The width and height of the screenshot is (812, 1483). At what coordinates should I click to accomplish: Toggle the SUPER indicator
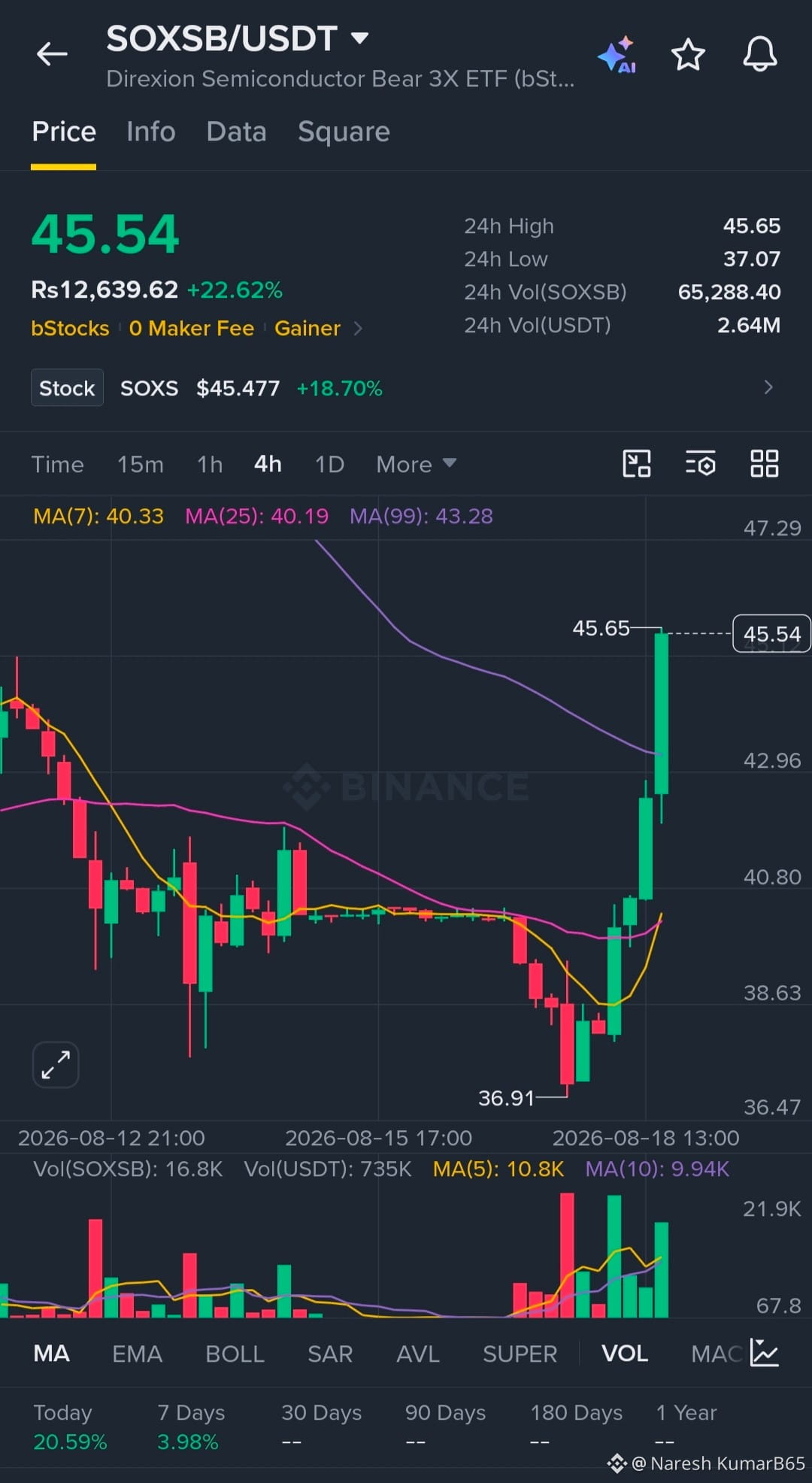(x=520, y=1354)
